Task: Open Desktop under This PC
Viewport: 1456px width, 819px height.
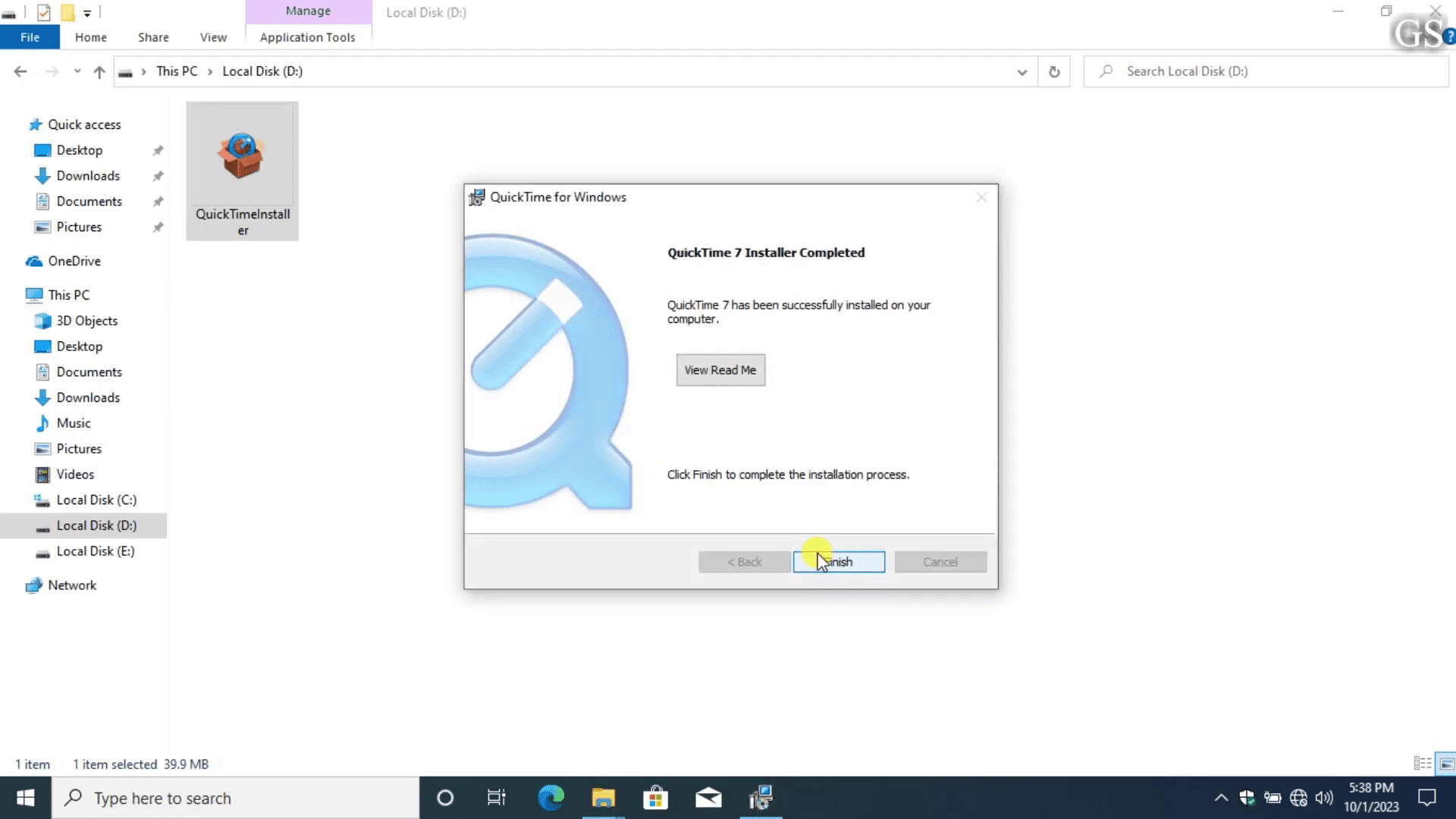Action: tap(80, 347)
